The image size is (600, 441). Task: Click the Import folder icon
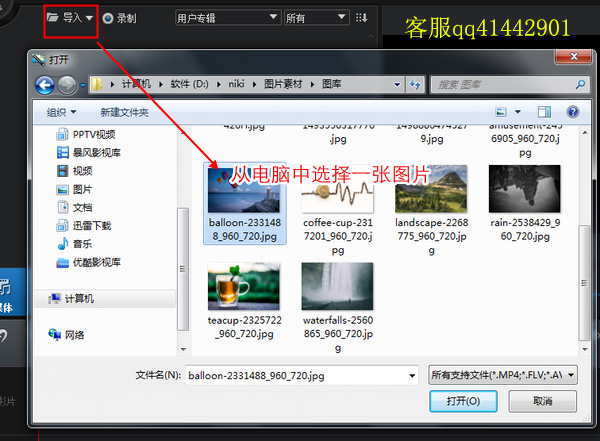pos(52,17)
